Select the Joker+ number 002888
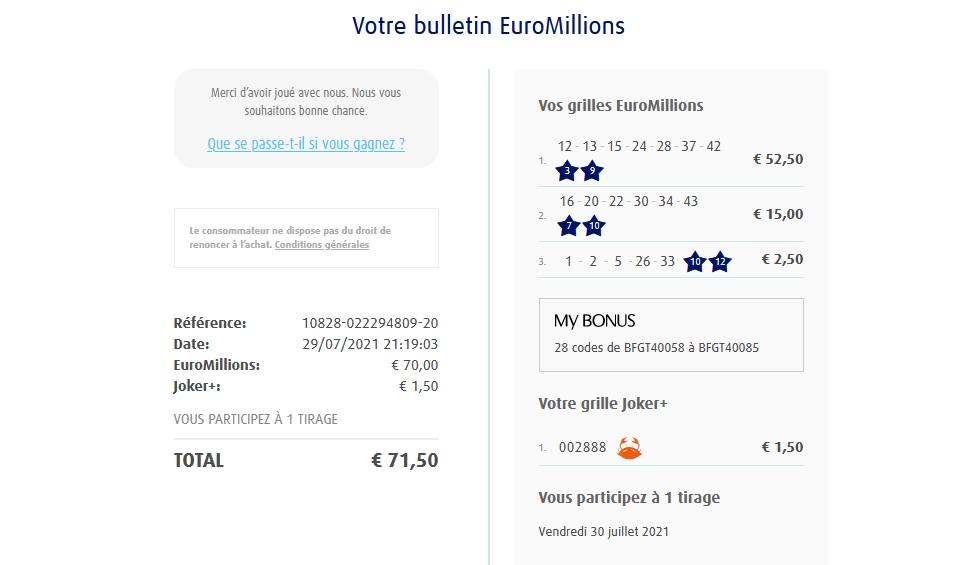979x565 pixels. coord(582,448)
